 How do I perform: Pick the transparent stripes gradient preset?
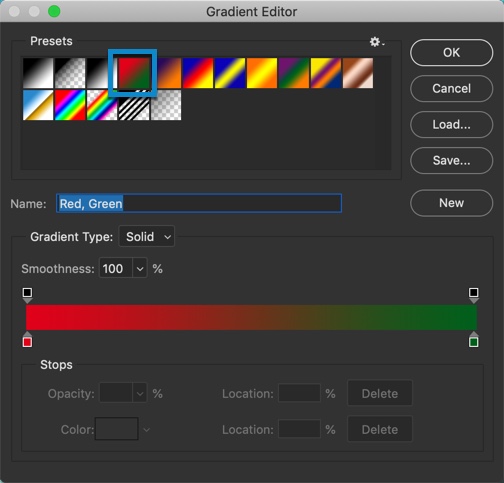(134, 105)
